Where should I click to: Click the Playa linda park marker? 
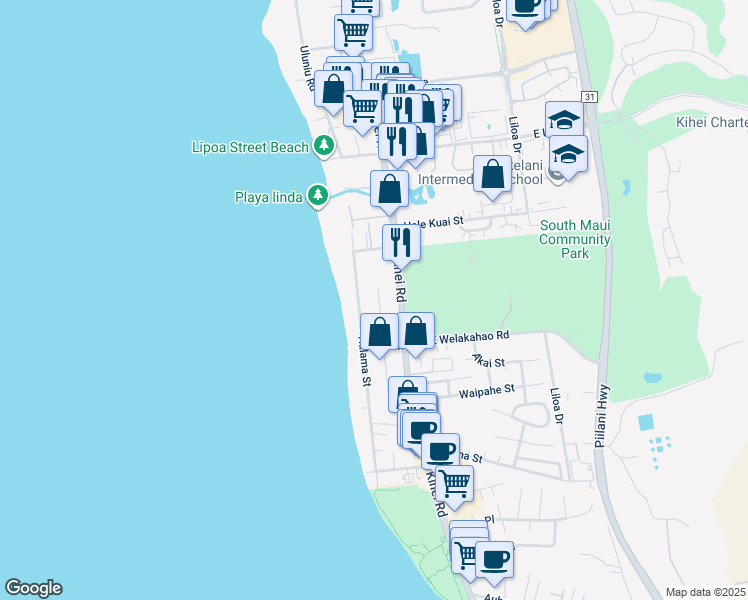pos(318,195)
